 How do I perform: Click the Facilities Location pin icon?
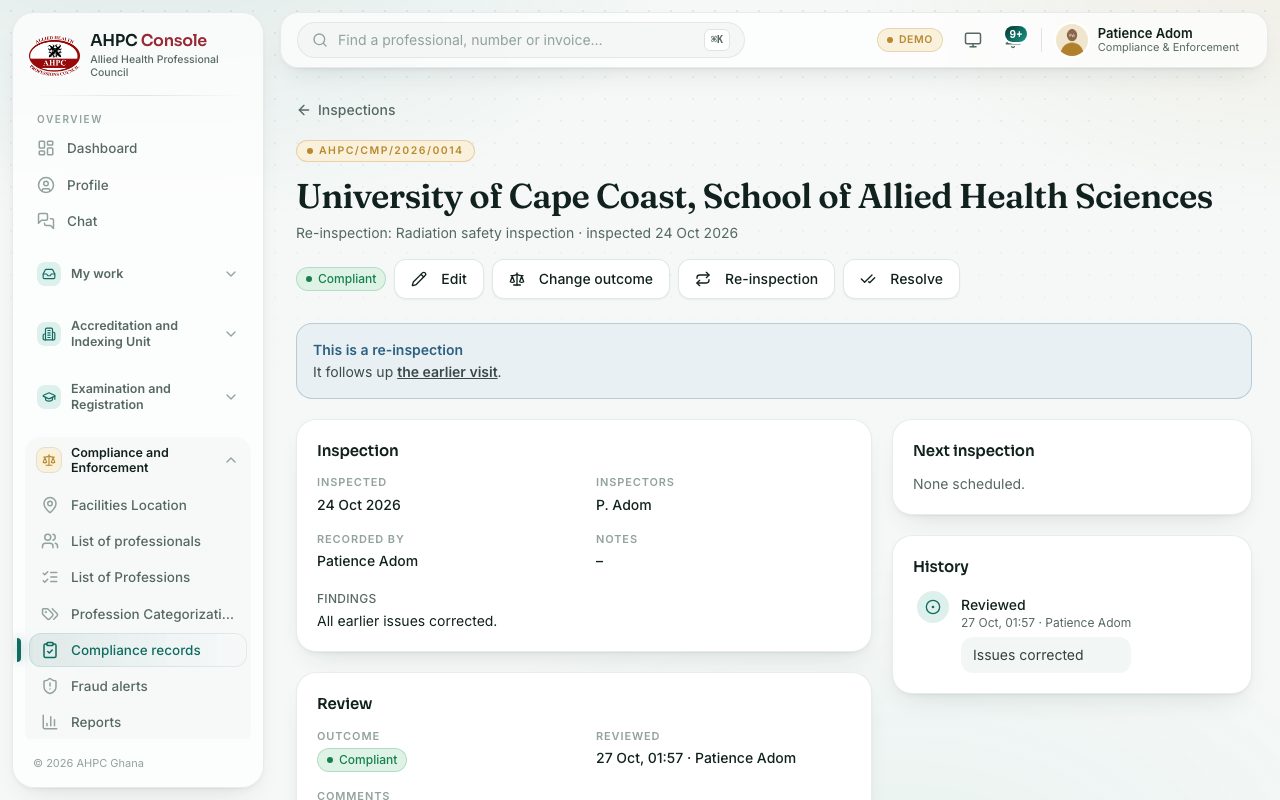[x=50, y=505]
